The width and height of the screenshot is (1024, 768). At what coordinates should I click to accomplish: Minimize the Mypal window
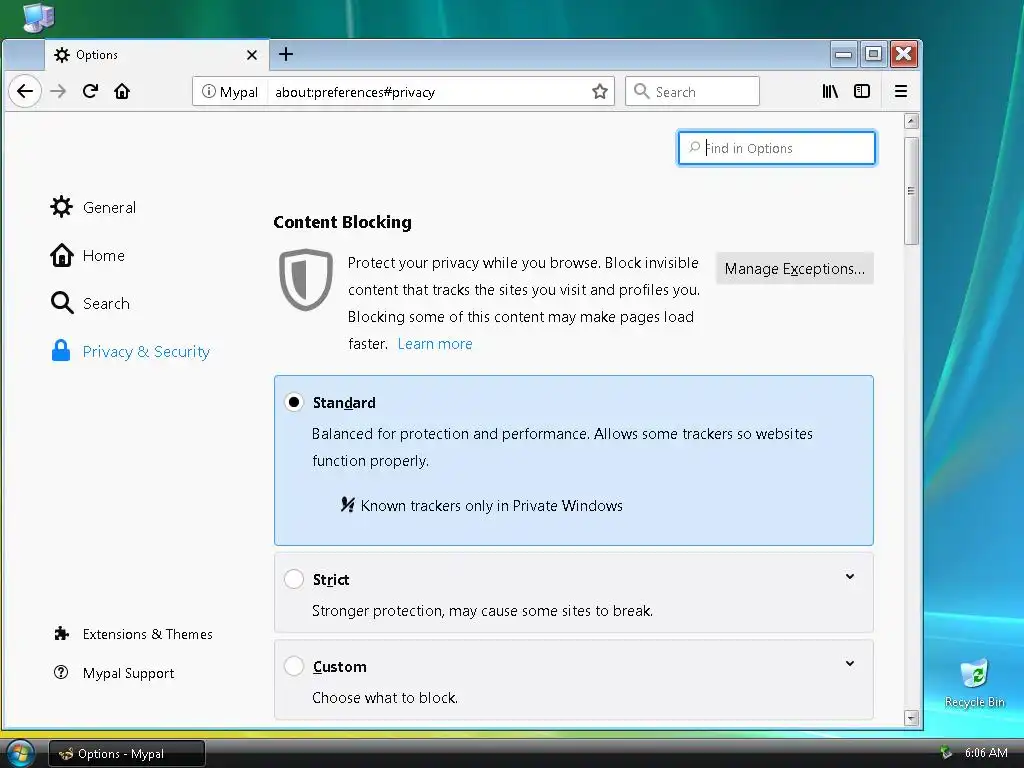coord(843,54)
